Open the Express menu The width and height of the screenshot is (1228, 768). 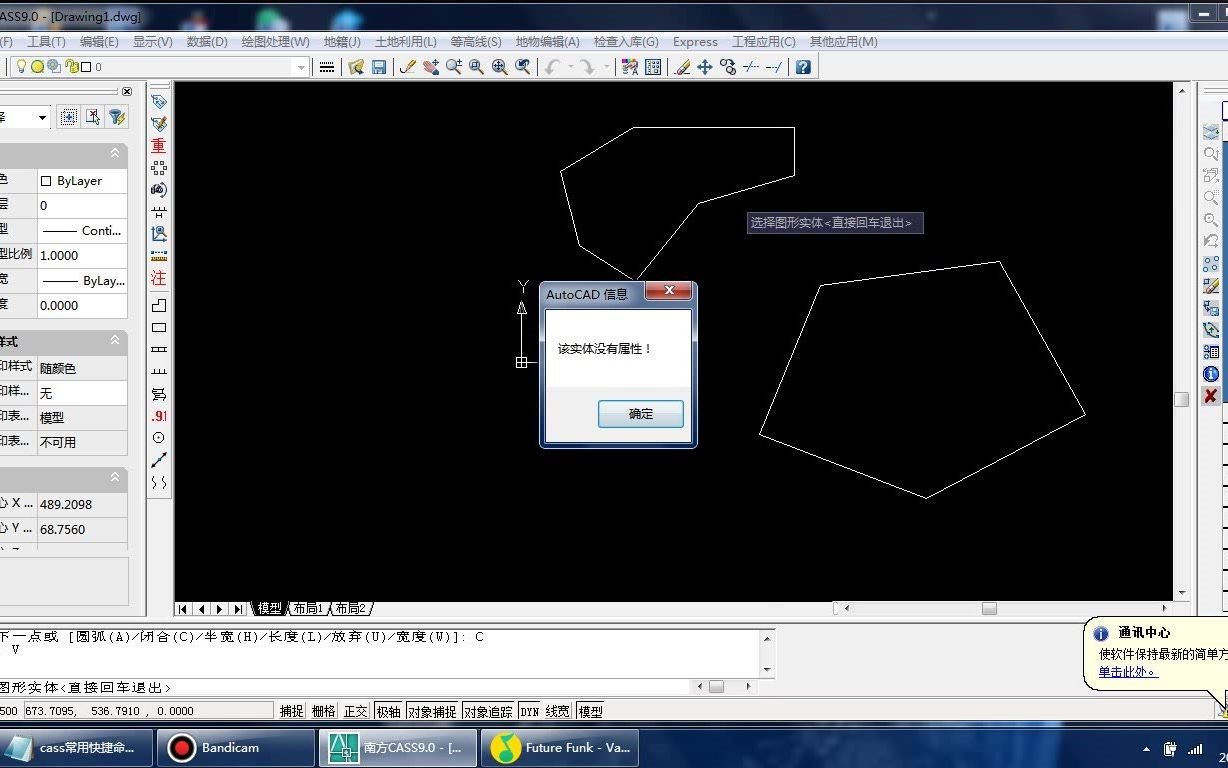[695, 42]
